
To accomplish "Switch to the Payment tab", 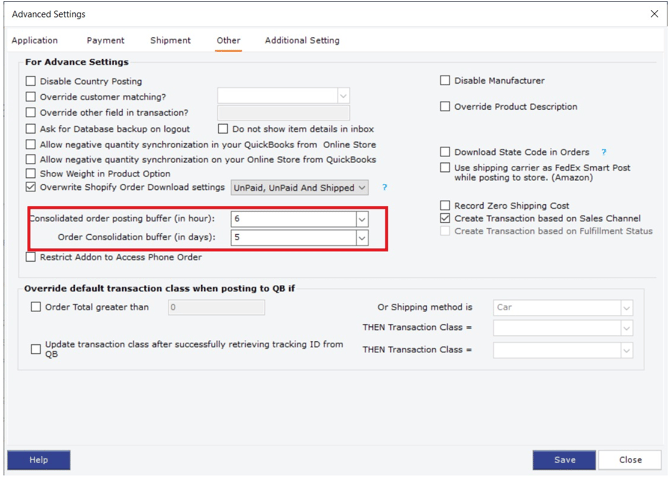I will point(105,41).
